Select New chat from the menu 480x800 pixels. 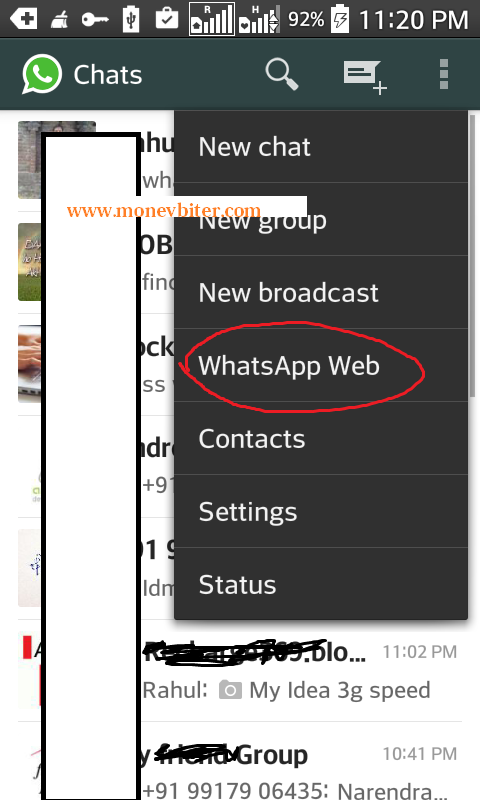pos(321,147)
